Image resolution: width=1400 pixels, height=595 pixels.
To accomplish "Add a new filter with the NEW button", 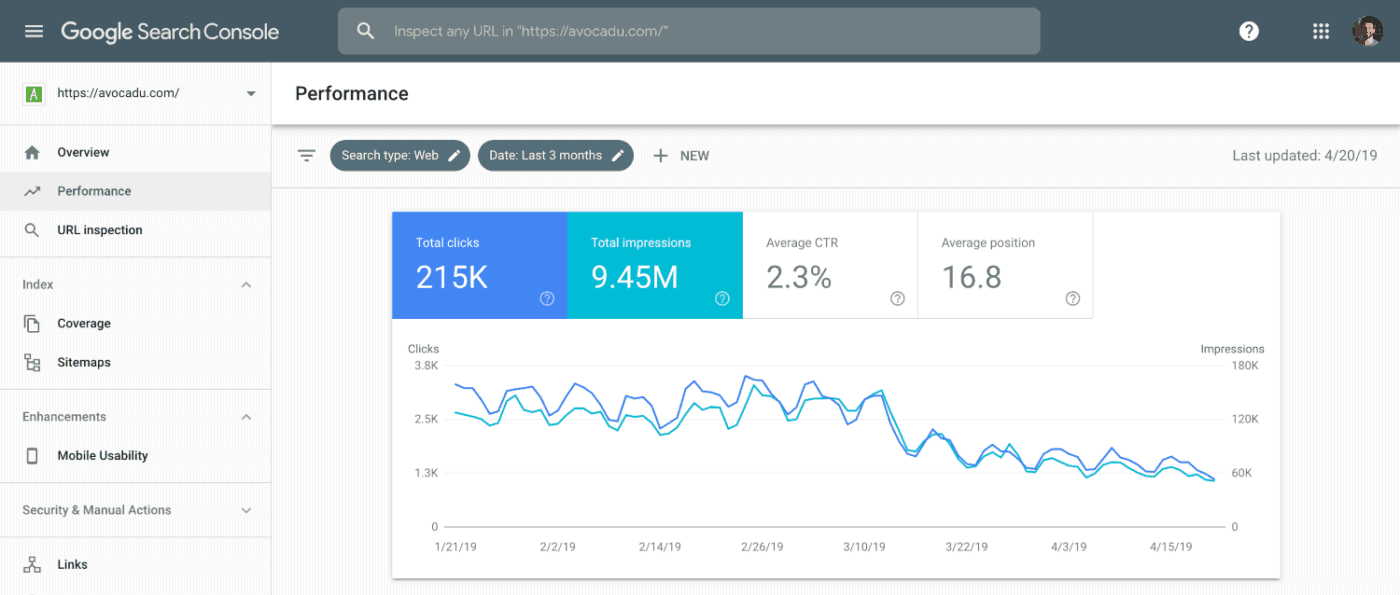I will [681, 155].
